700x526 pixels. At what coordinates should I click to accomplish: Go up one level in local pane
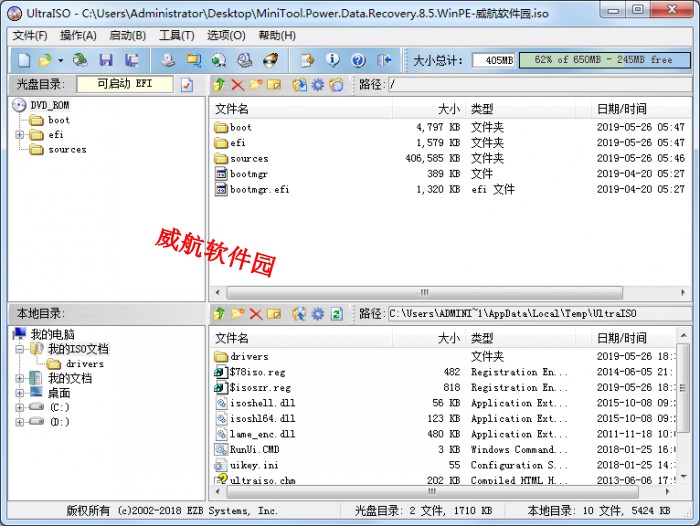click(x=219, y=314)
